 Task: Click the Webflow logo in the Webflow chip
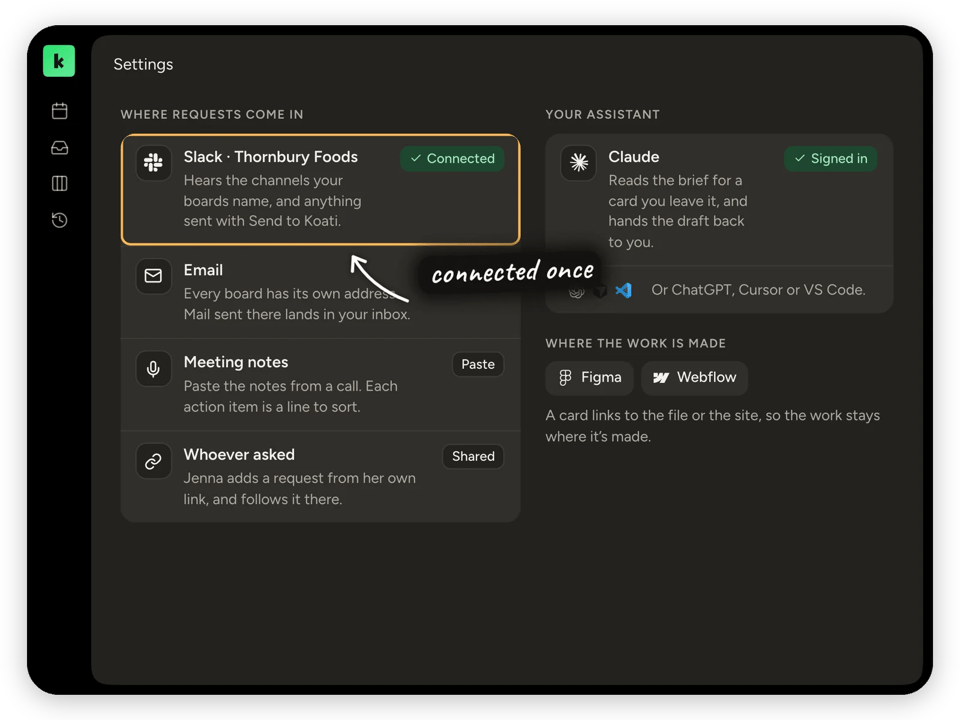[x=661, y=378]
